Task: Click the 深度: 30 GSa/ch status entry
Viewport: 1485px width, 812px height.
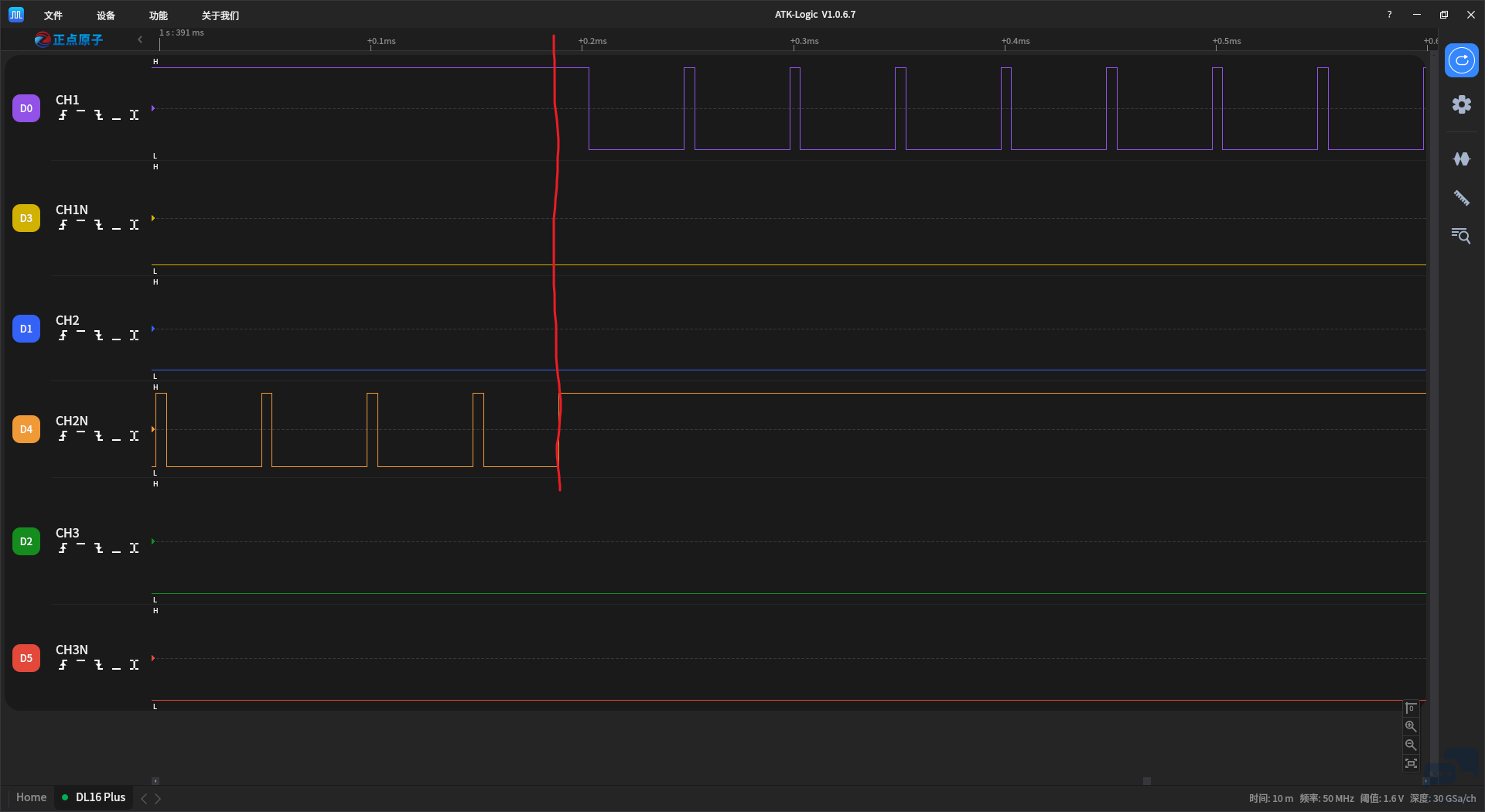Action: coord(1442,798)
